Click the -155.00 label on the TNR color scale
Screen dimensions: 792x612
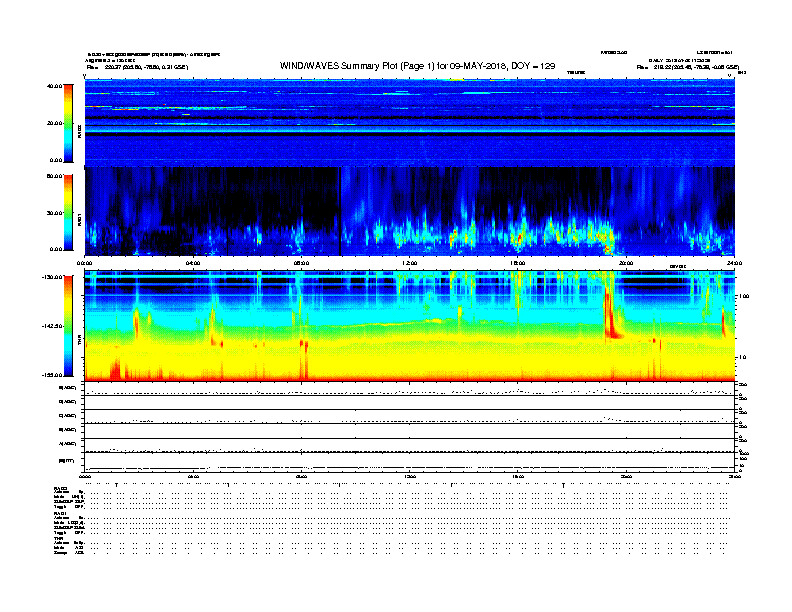(52, 375)
